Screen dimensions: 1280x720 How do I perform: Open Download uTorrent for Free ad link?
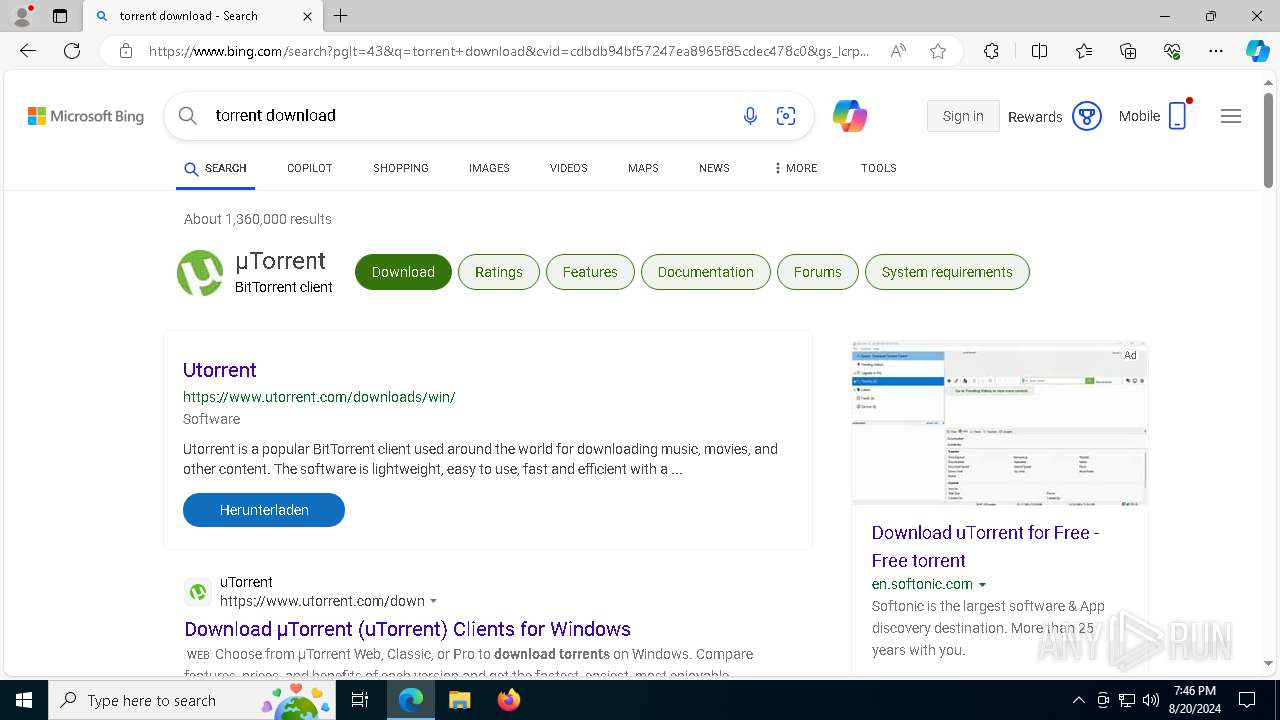[x=985, y=547]
